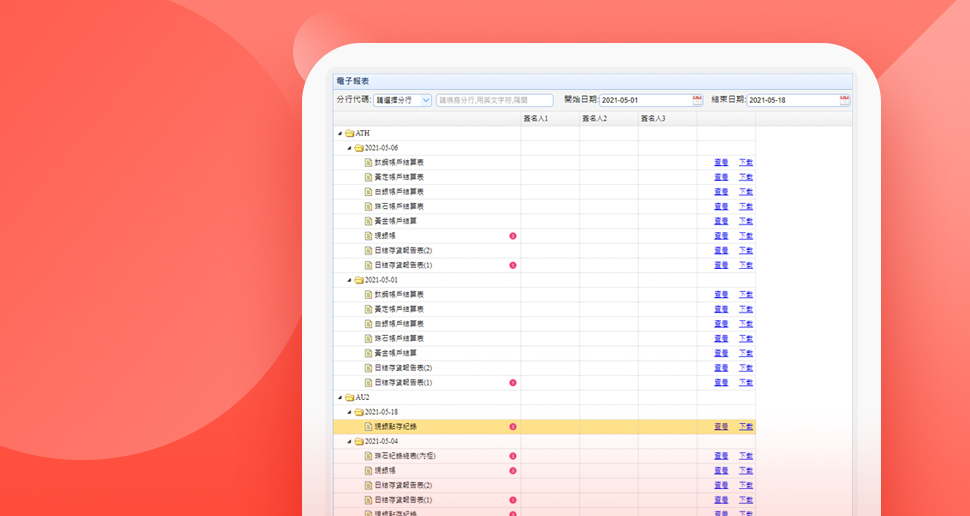Click the 2021-05-18 date folder label

coord(381,412)
